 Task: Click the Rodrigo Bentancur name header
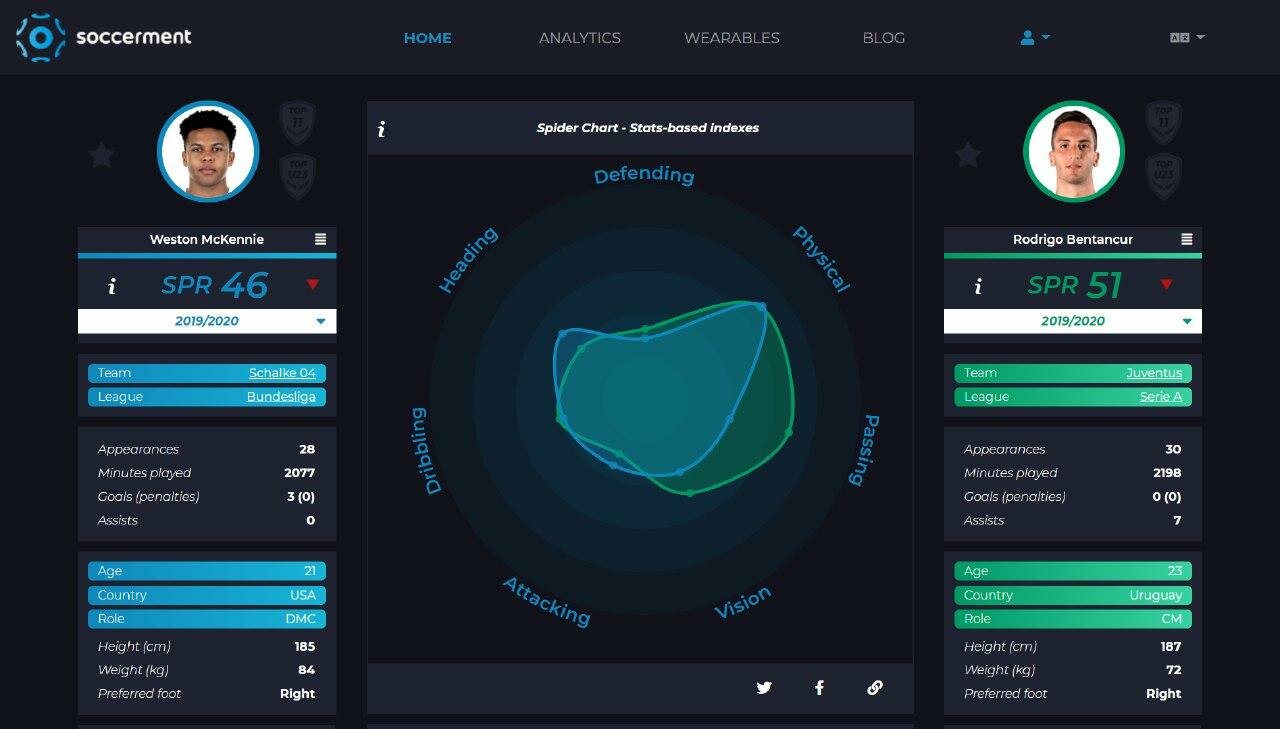tap(1073, 240)
